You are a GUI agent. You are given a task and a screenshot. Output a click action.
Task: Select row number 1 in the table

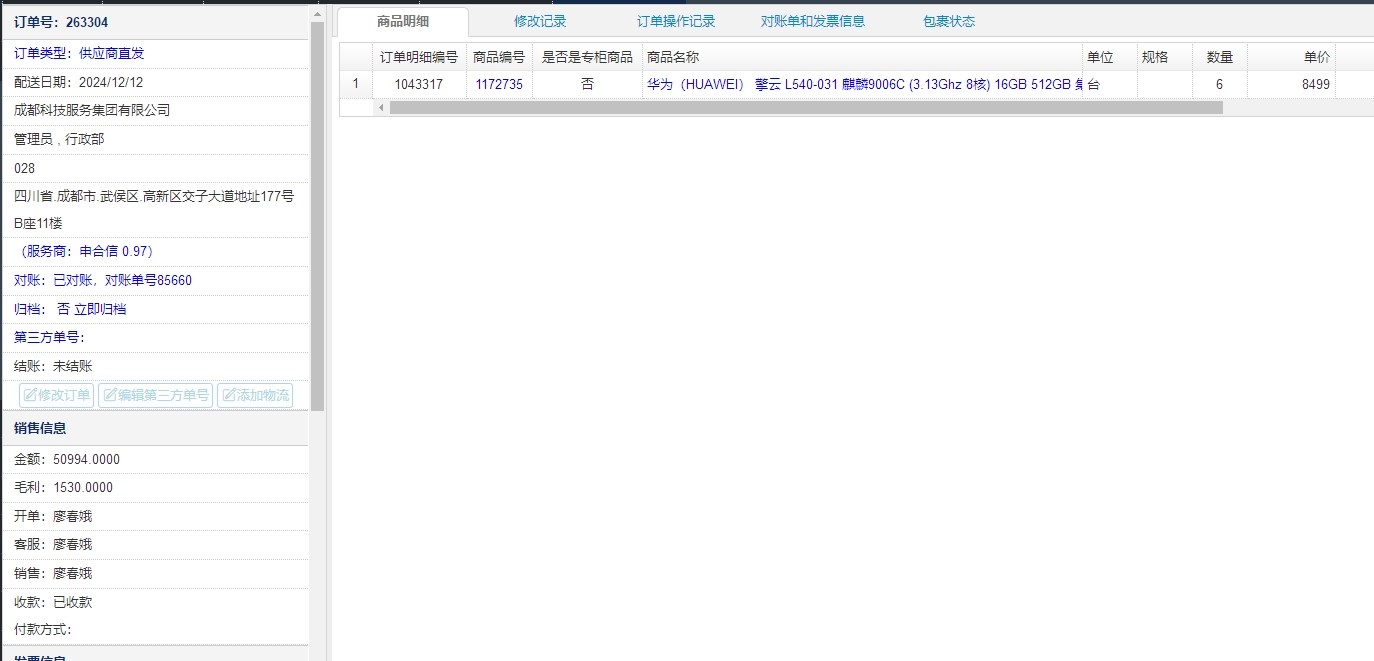pyautogui.click(x=356, y=85)
